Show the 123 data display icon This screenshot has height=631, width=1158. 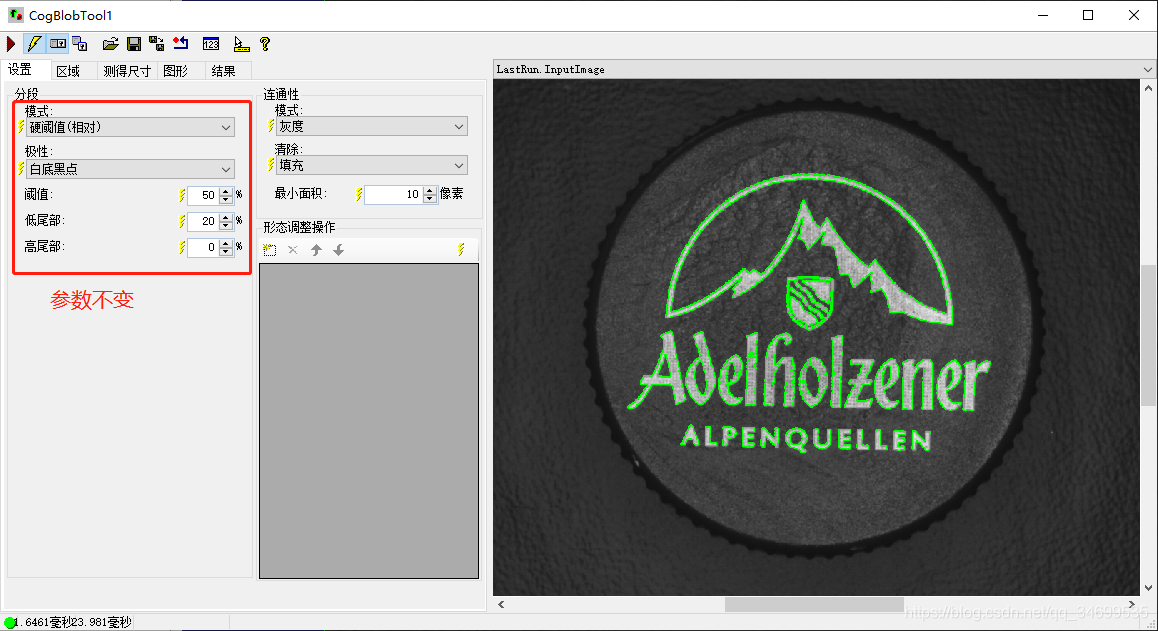click(211, 44)
